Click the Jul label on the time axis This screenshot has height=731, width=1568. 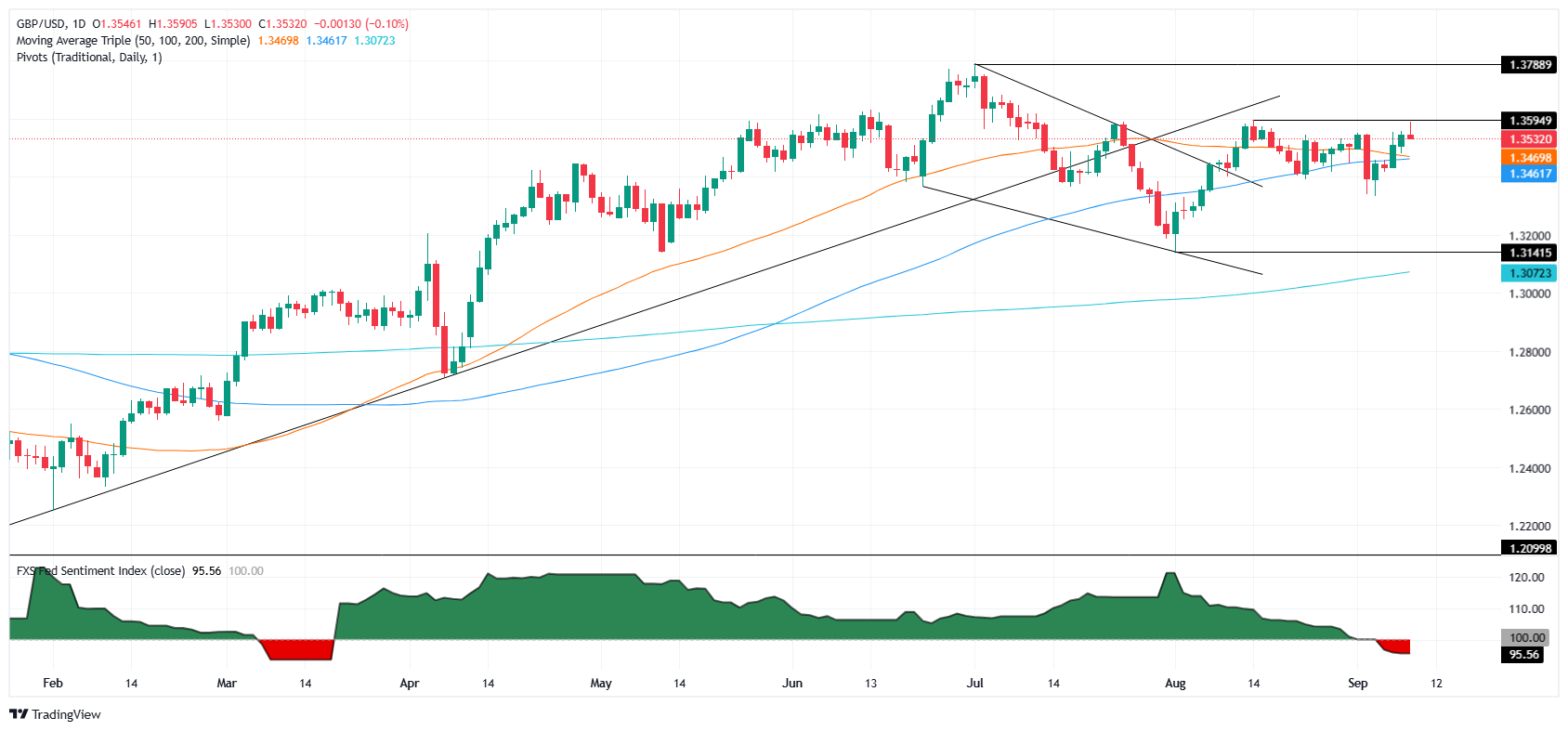pos(975,683)
